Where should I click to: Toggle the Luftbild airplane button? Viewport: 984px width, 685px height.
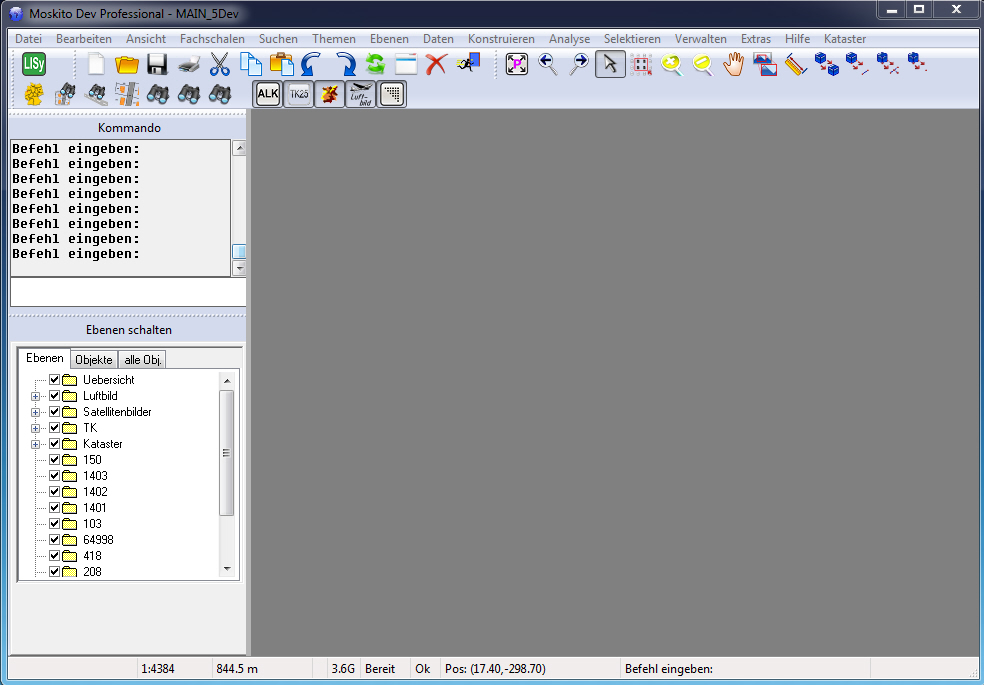[x=361, y=94]
